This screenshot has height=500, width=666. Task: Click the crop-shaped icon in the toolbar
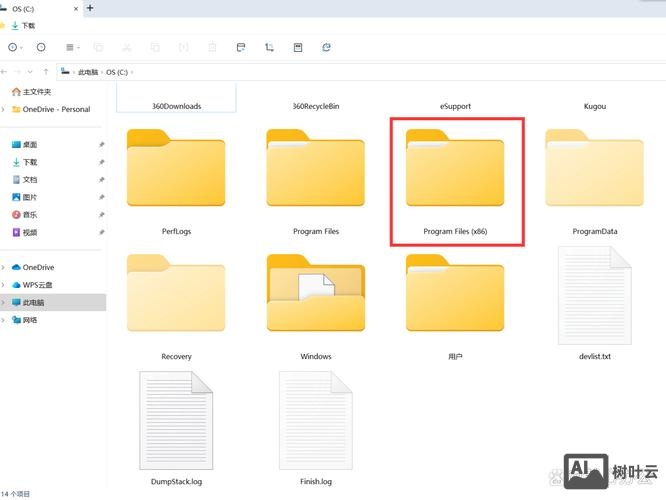pyautogui.click(x=269, y=47)
